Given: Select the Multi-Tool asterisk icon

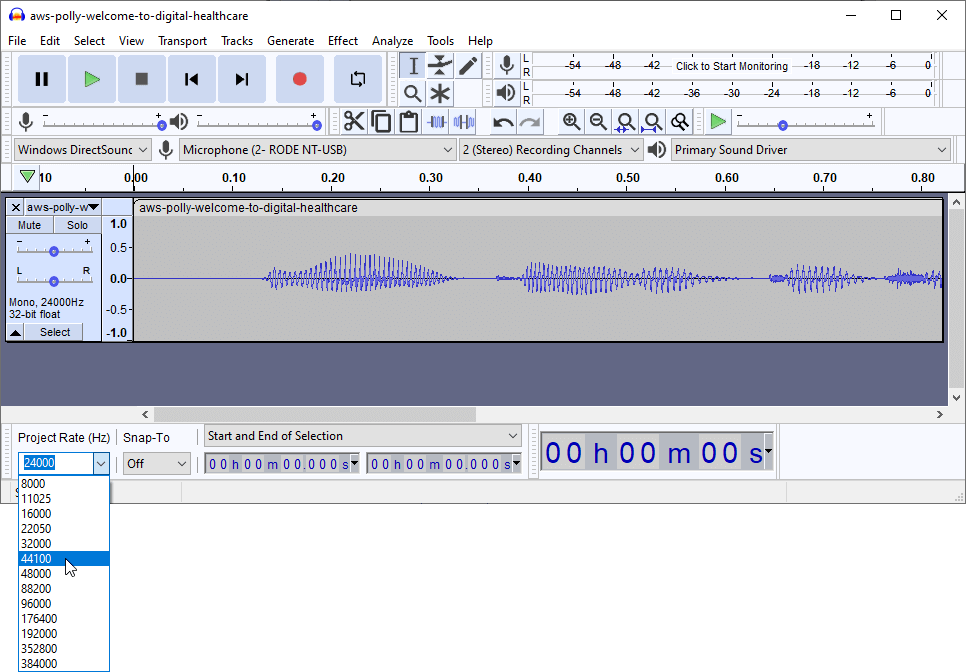Looking at the screenshot, I should click(x=440, y=94).
